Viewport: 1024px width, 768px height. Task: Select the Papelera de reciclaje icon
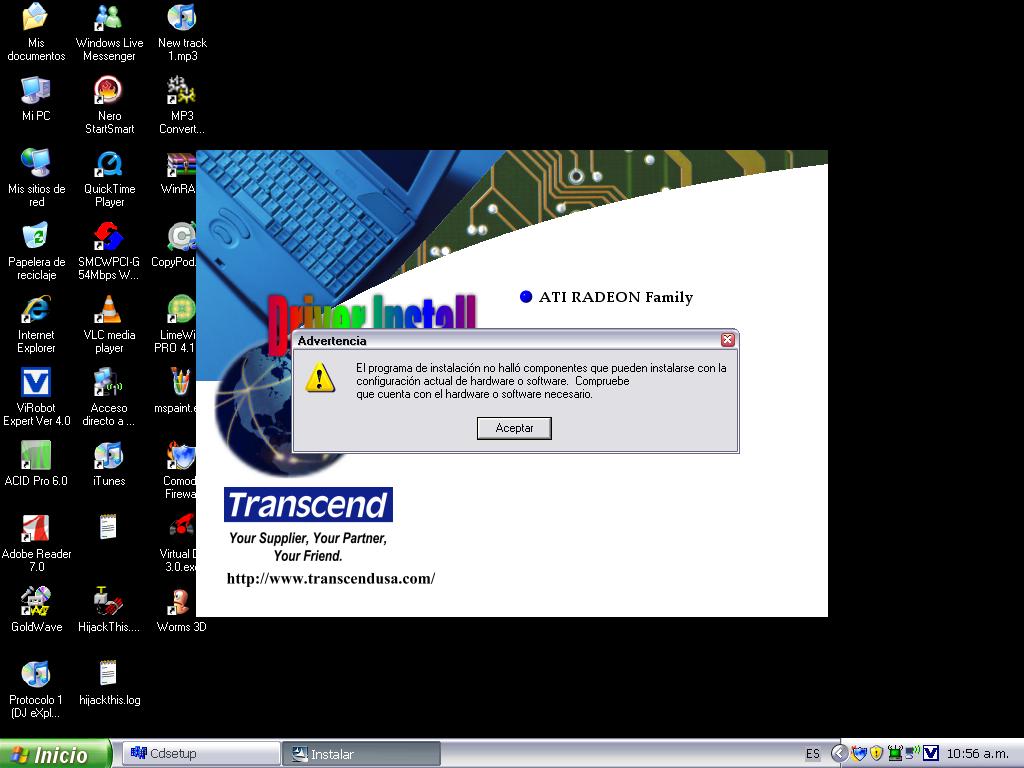[x=36, y=252]
